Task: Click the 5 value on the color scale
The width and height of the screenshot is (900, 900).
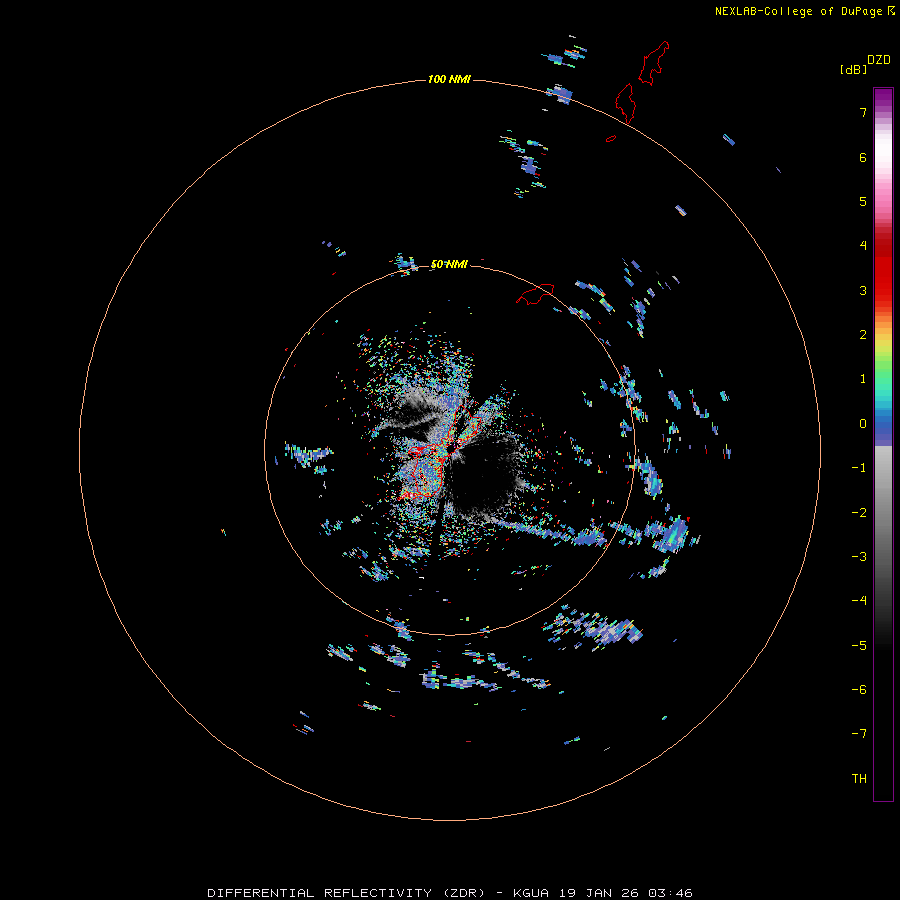Action: (863, 201)
